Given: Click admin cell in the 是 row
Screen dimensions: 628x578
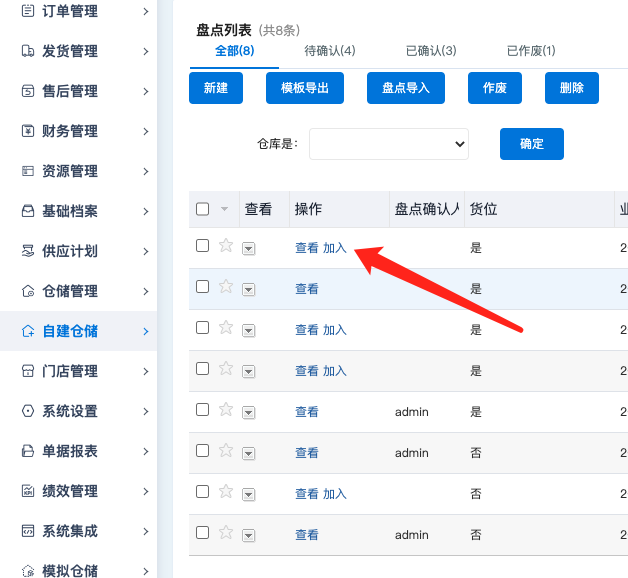Looking at the screenshot, I should [412, 412].
